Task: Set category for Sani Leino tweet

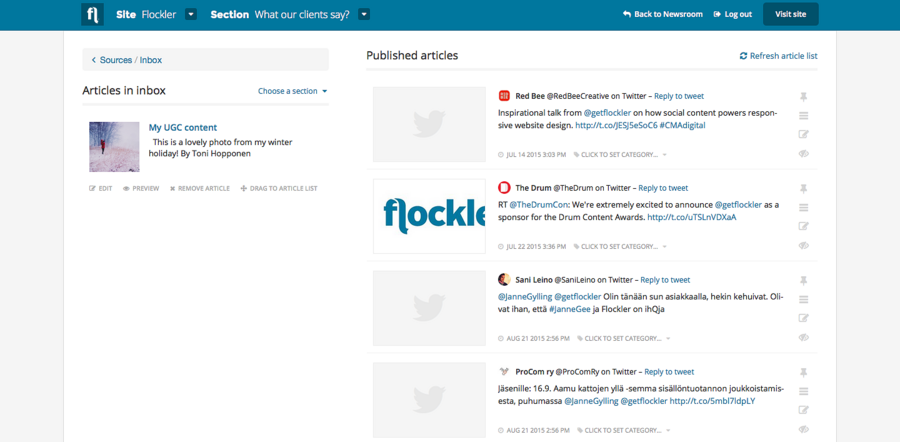Action: (623, 338)
